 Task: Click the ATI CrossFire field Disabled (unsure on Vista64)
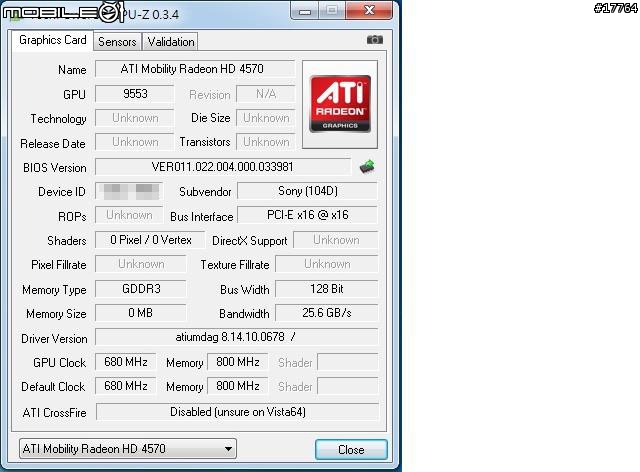pyautogui.click(x=237, y=412)
